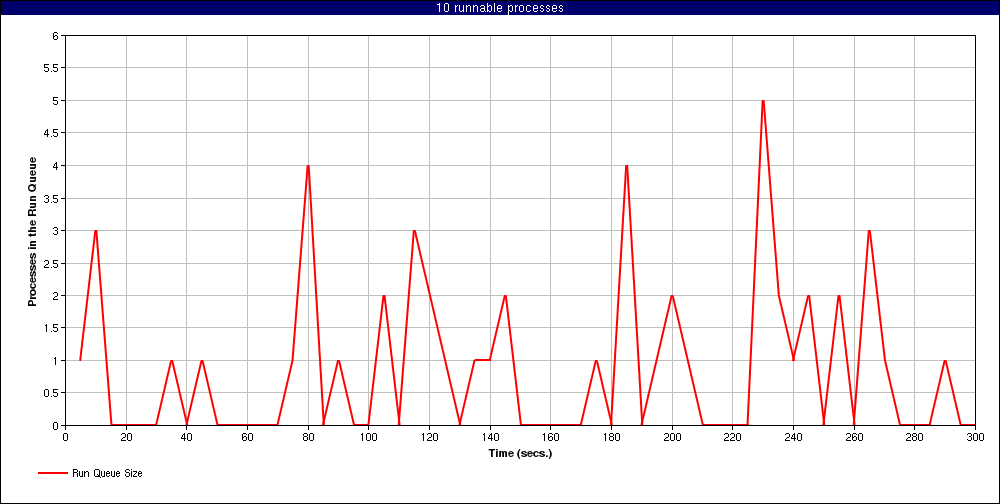The image size is (1000, 504).
Task: Click the y-axis label '3.5'
Action: (52, 198)
